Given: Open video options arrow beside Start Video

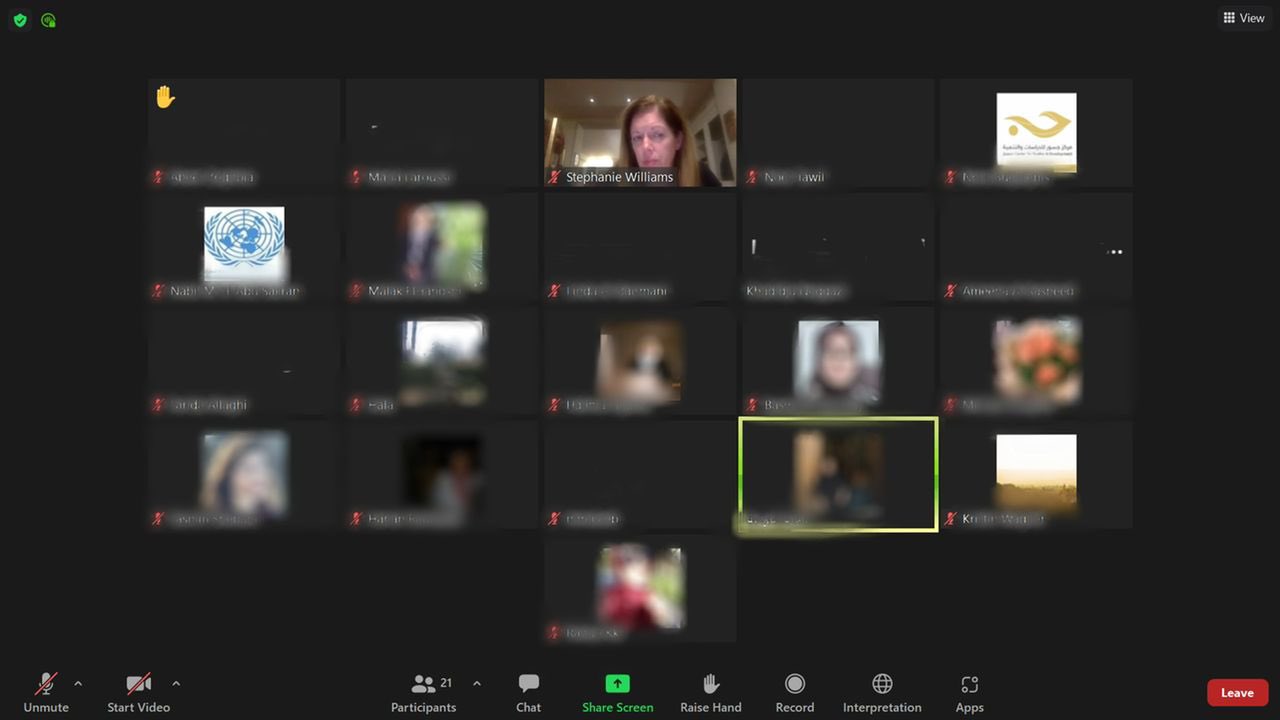Looking at the screenshot, I should tap(176, 684).
